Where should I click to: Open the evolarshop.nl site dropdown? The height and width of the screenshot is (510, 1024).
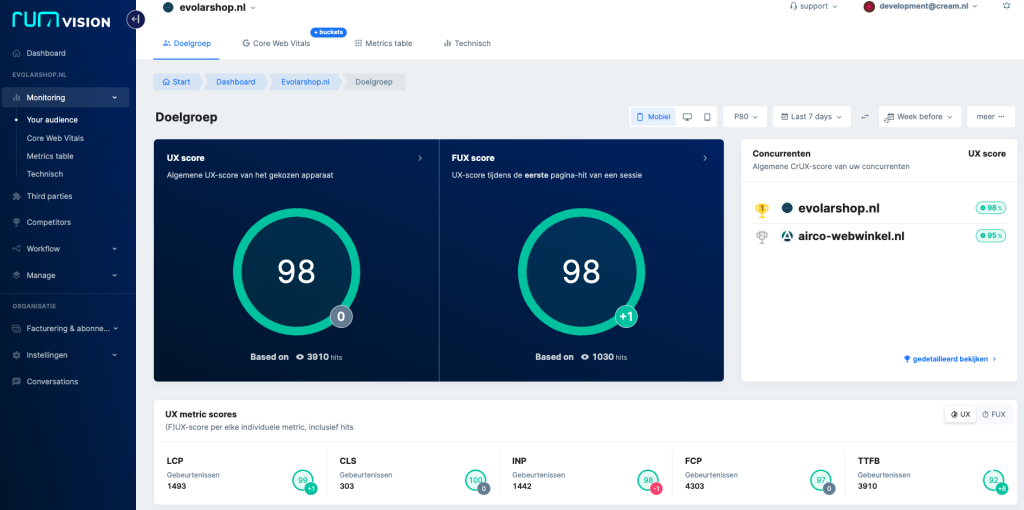(x=209, y=7)
